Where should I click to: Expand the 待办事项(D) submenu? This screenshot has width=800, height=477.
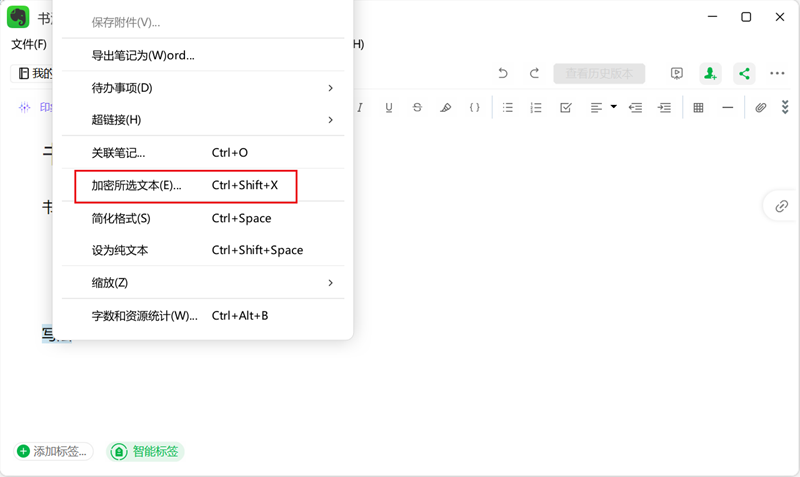[203, 88]
